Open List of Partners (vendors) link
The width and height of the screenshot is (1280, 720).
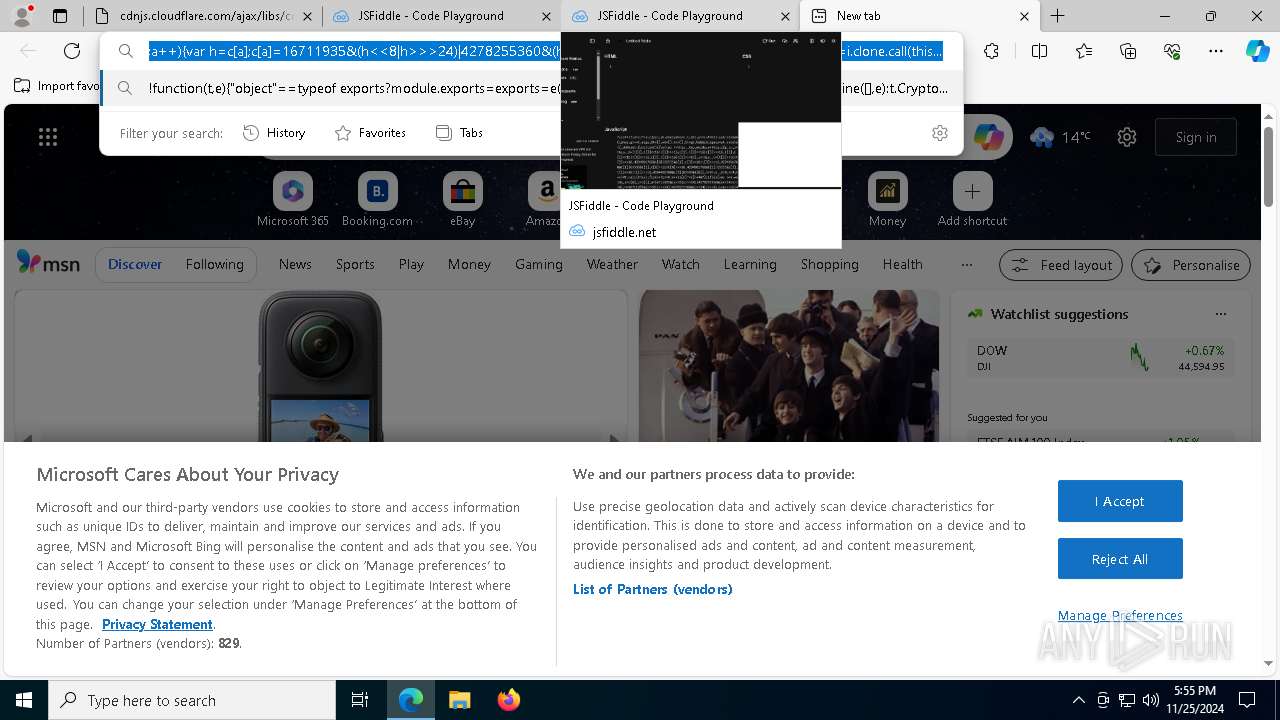point(652,589)
